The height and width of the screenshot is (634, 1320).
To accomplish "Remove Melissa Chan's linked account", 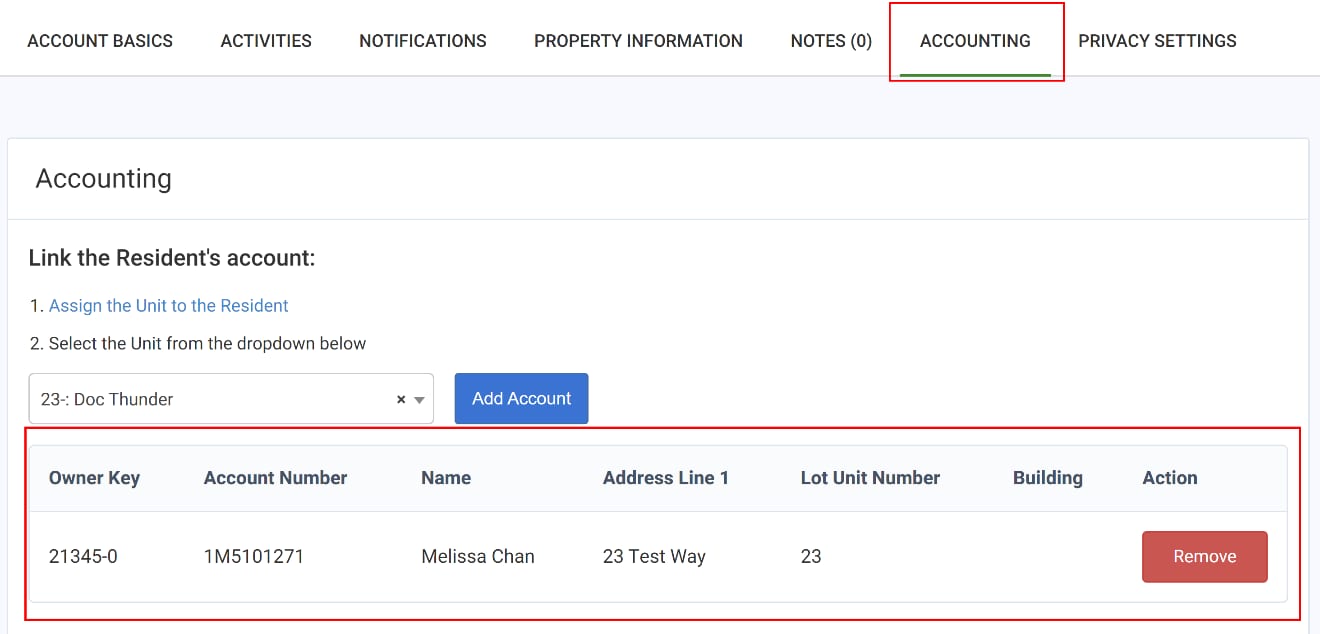I will pyautogui.click(x=1205, y=557).
